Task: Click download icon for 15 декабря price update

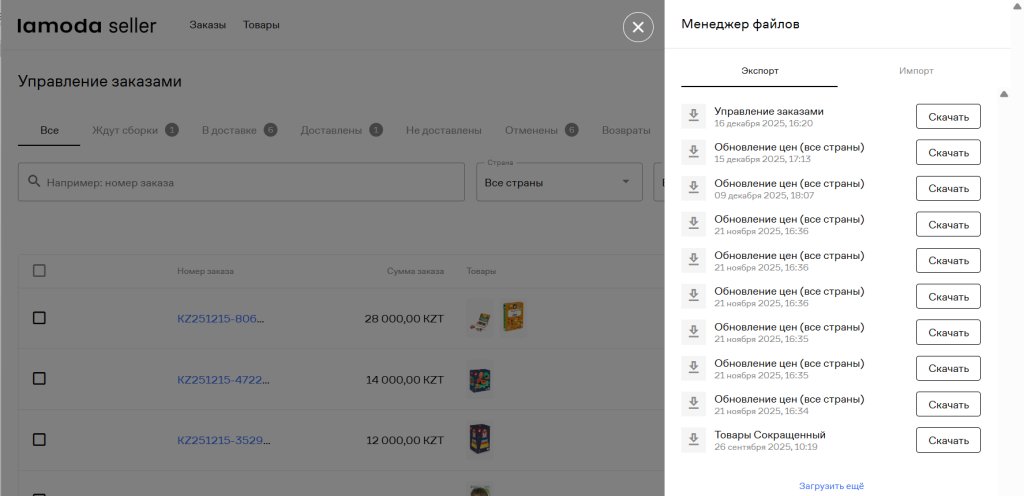Action: coord(693,152)
